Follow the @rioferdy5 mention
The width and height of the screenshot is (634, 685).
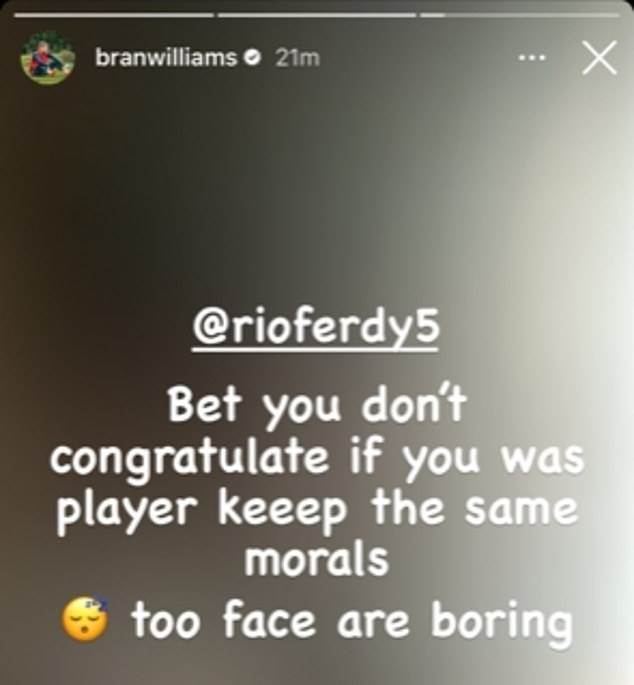pos(315,326)
